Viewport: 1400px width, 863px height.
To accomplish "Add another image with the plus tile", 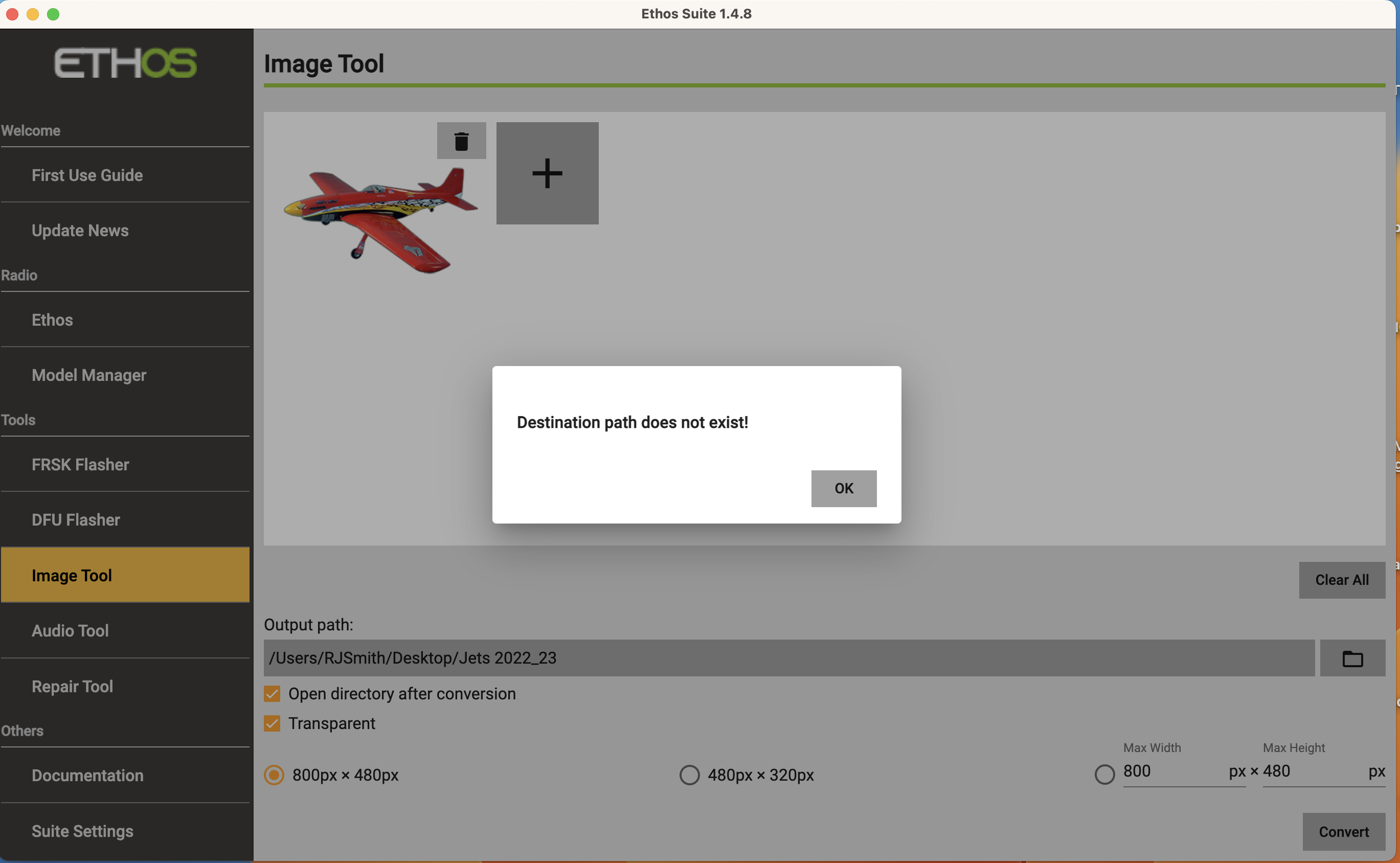I will coord(547,172).
